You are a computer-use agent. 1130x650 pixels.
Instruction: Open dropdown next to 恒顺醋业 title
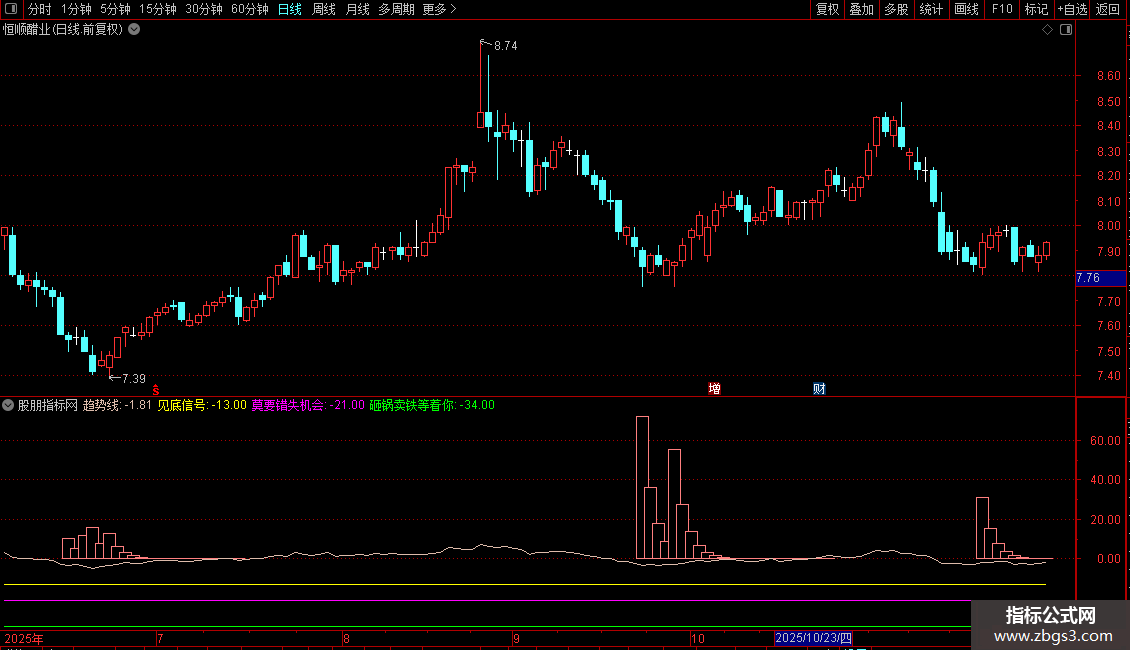(134, 30)
